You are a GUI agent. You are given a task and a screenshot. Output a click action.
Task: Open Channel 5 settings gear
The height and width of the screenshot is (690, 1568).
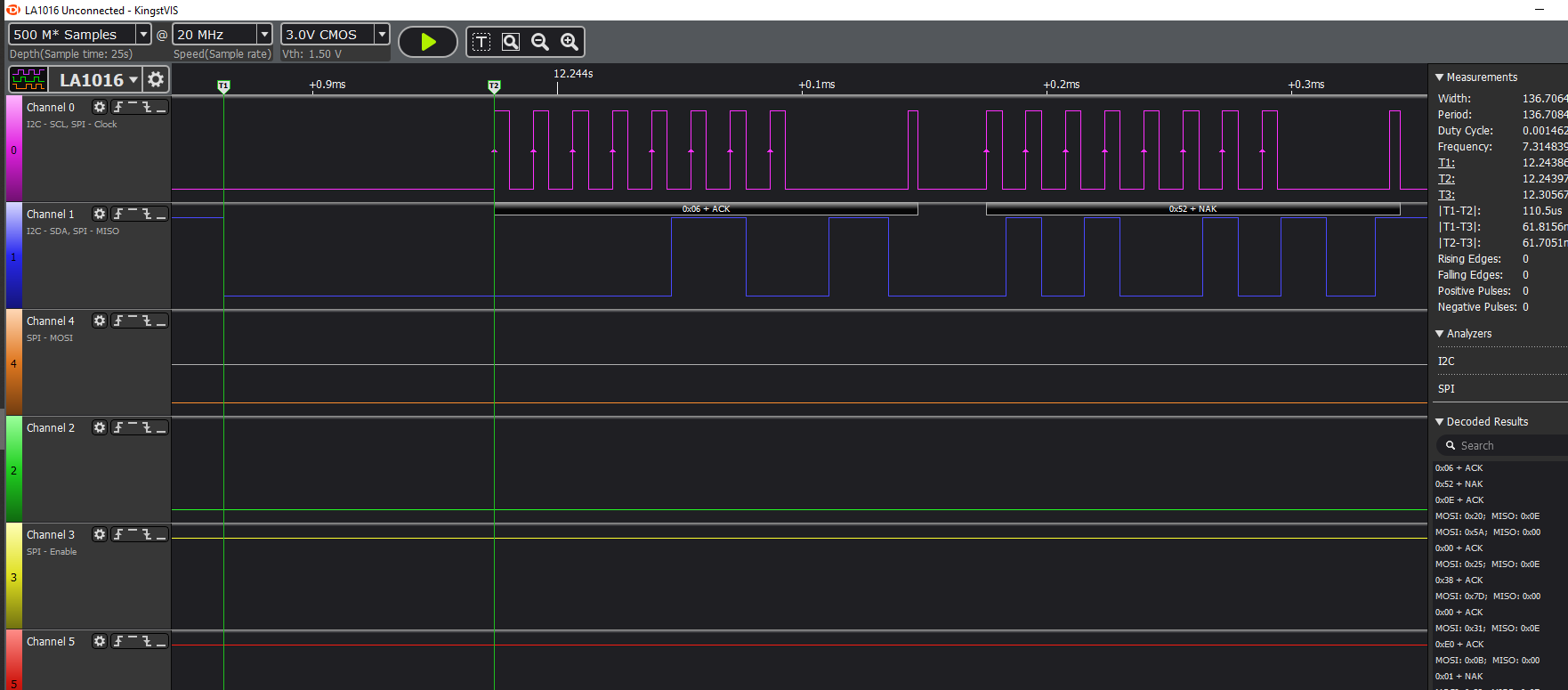[100, 641]
